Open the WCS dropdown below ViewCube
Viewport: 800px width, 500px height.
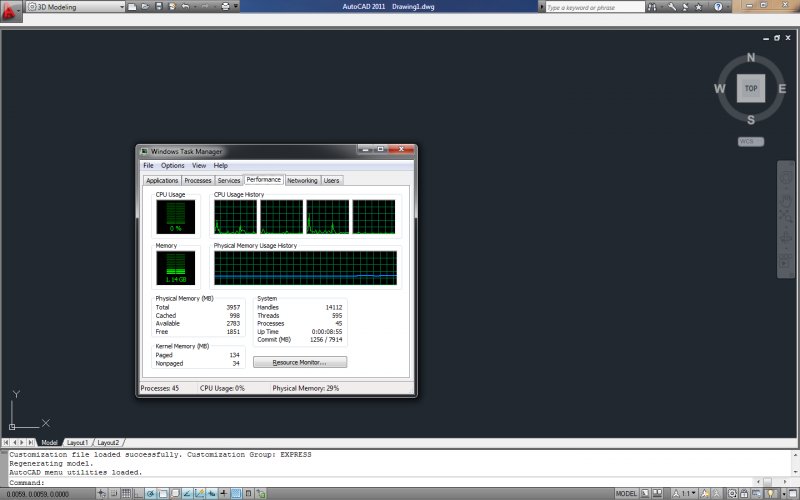click(x=751, y=141)
